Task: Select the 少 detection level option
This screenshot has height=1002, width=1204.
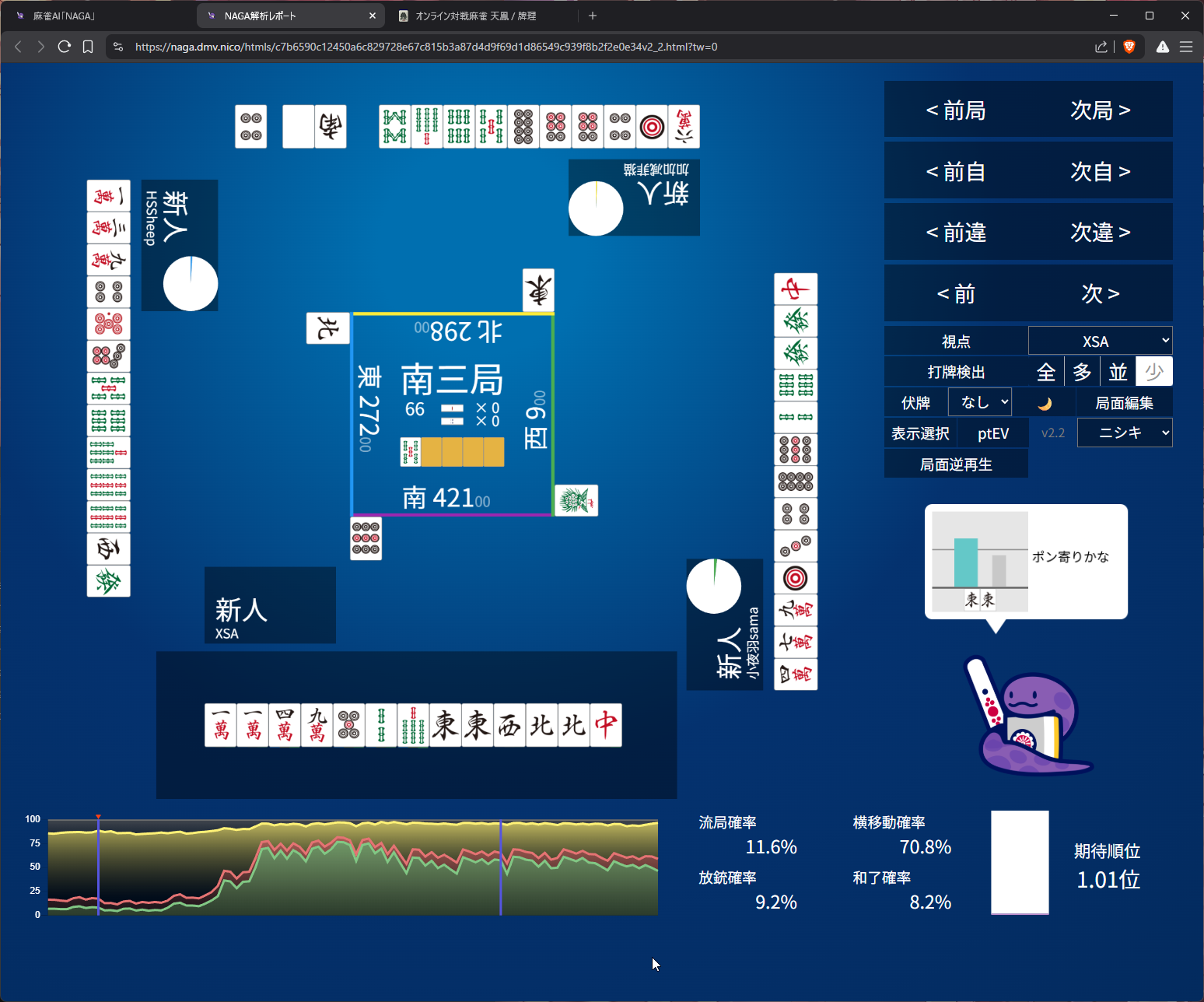Action: [1154, 372]
